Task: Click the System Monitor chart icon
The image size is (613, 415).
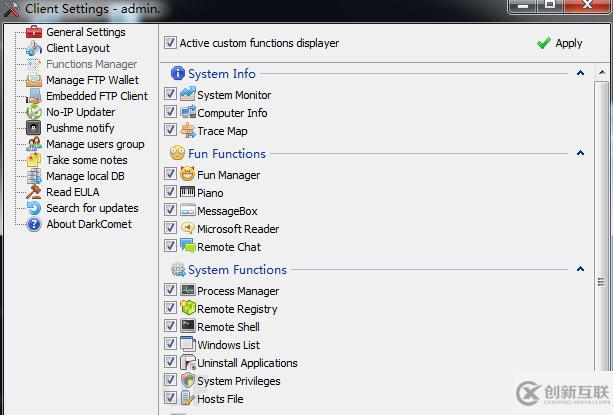Action: coord(188,94)
